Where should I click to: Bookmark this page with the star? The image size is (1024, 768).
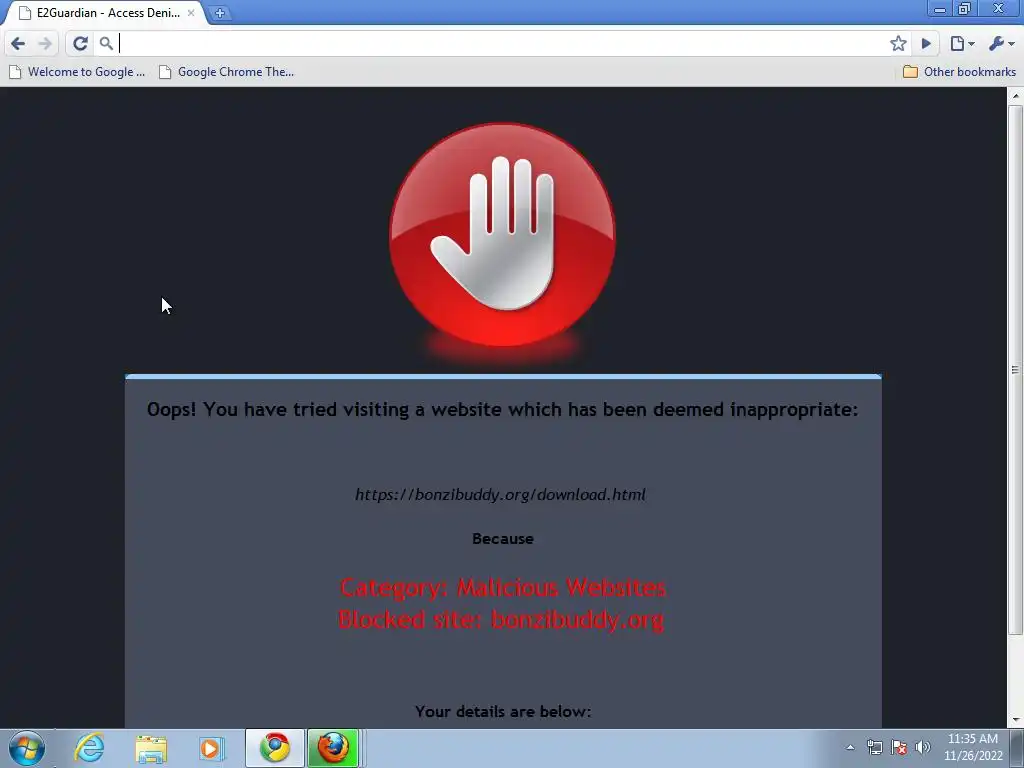coord(898,44)
